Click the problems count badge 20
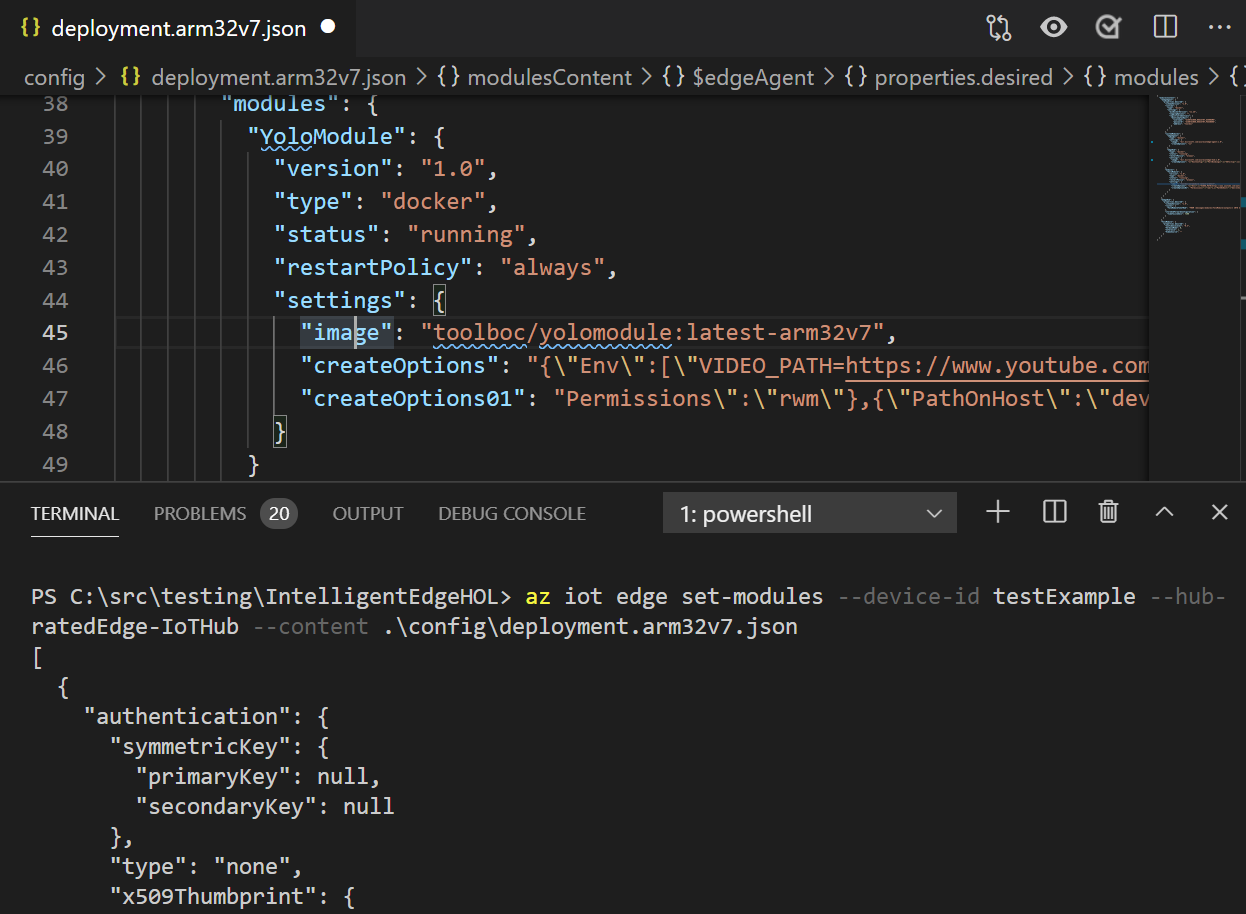1246x914 pixels. point(279,514)
